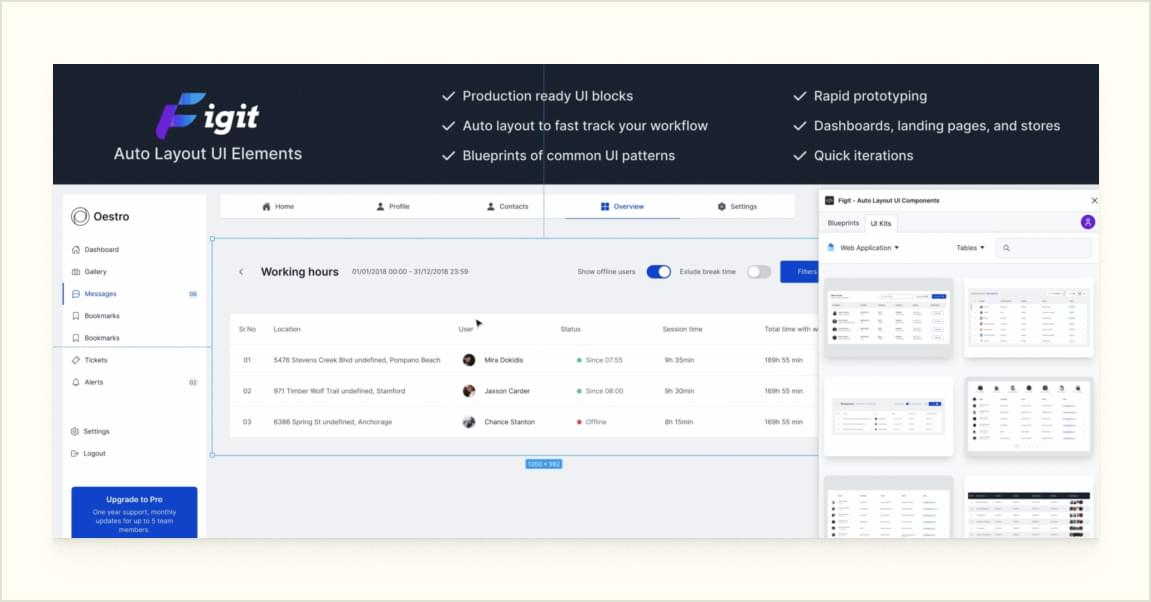Disable the Show offline users toggle

tap(658, 272)
